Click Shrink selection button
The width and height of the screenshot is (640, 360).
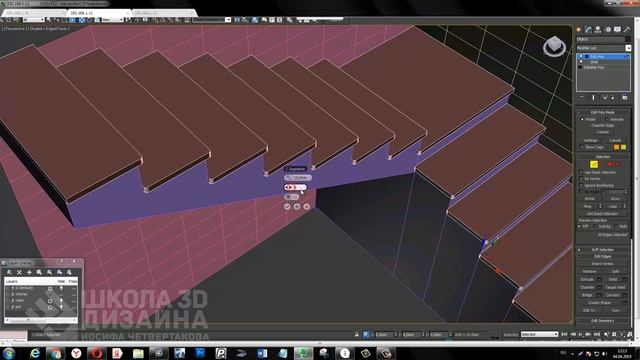pos(590,199)
